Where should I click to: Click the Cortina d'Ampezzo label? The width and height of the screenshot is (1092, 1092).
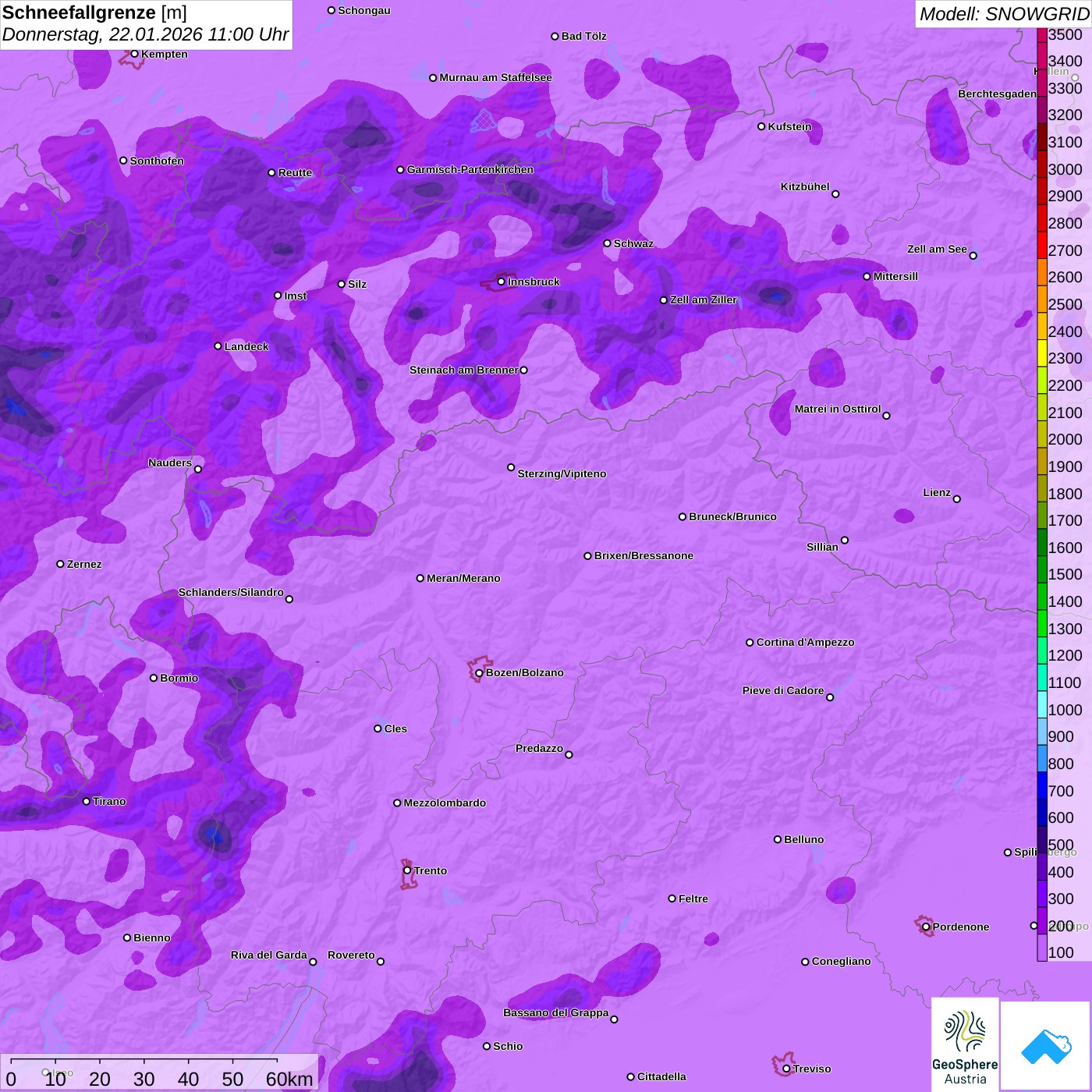[x=806, y=642]
